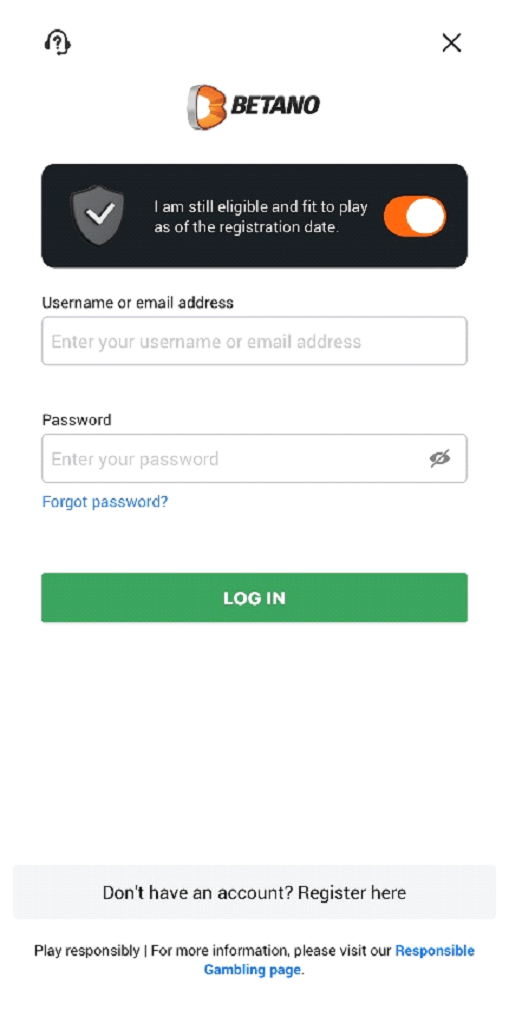This screenshot has height=1011, width=509.
Task: Tap the orange Betano B emblem
Action: (x=206, y=106)
